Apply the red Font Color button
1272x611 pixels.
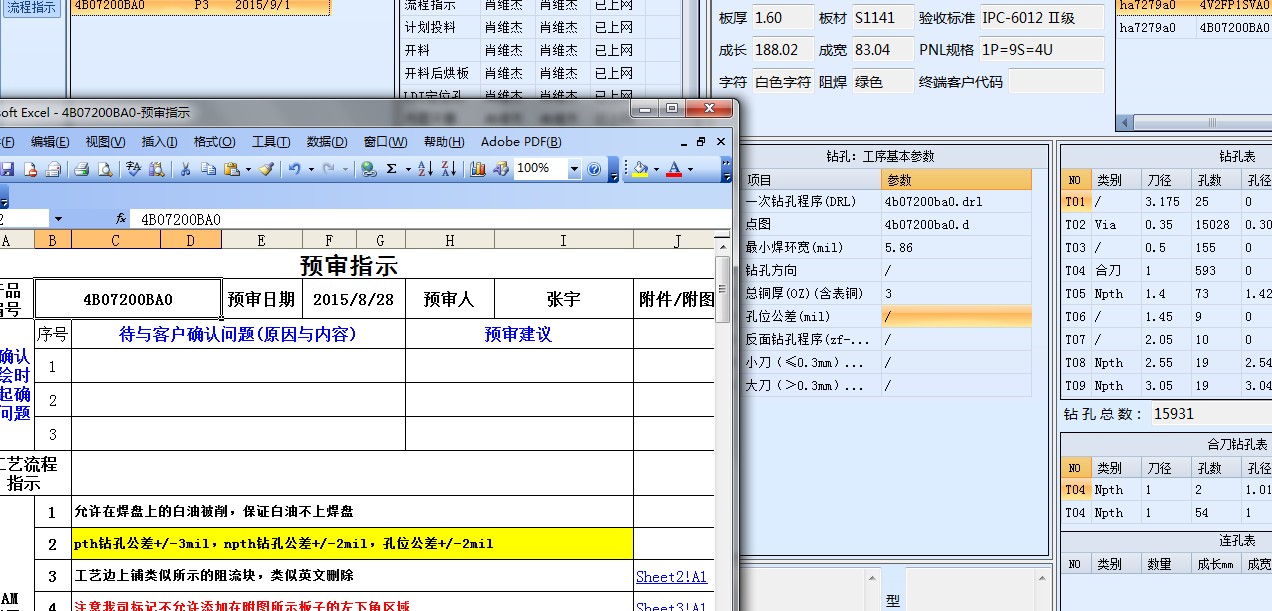(x=674, y=169)
